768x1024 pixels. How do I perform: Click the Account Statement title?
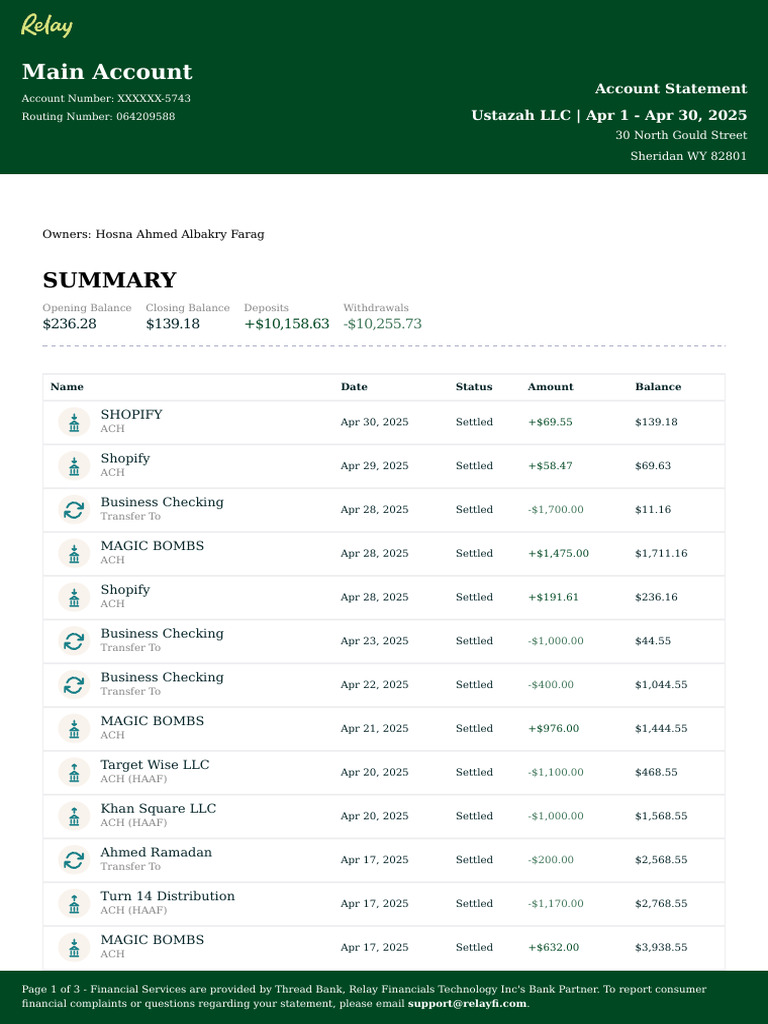pyautogui.click(x=671, y=89)
